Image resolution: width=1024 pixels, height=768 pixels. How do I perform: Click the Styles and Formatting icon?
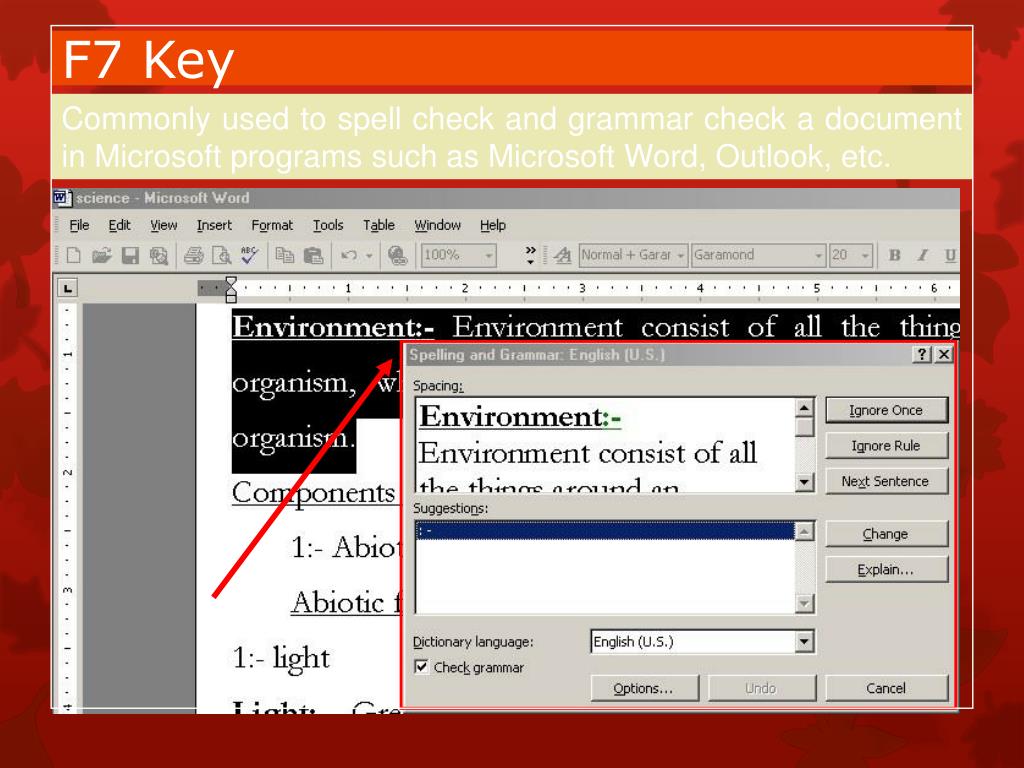pos(562,255)
